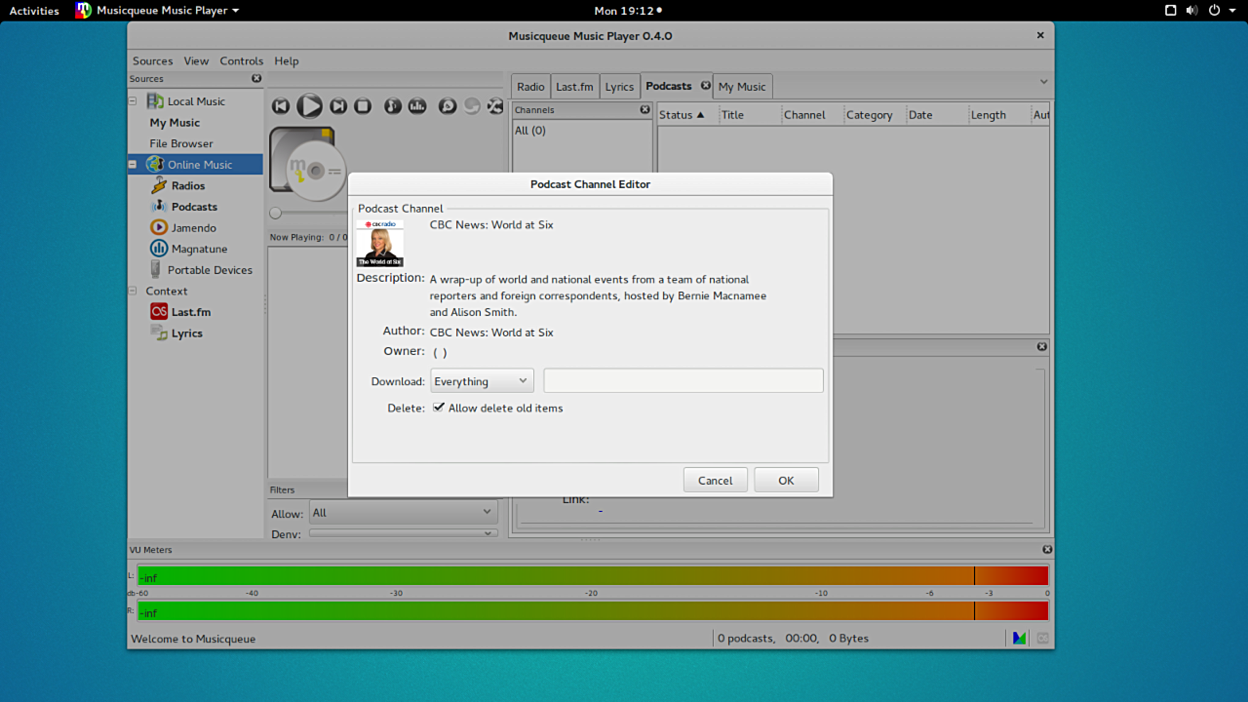The width and height of the screenshot is (1248, 702).
Task: Open the Allow filter dropdown
Action: (403, 512)
